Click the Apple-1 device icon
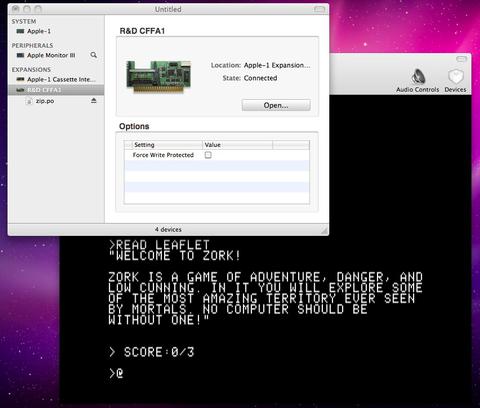 tap(20, 31)
